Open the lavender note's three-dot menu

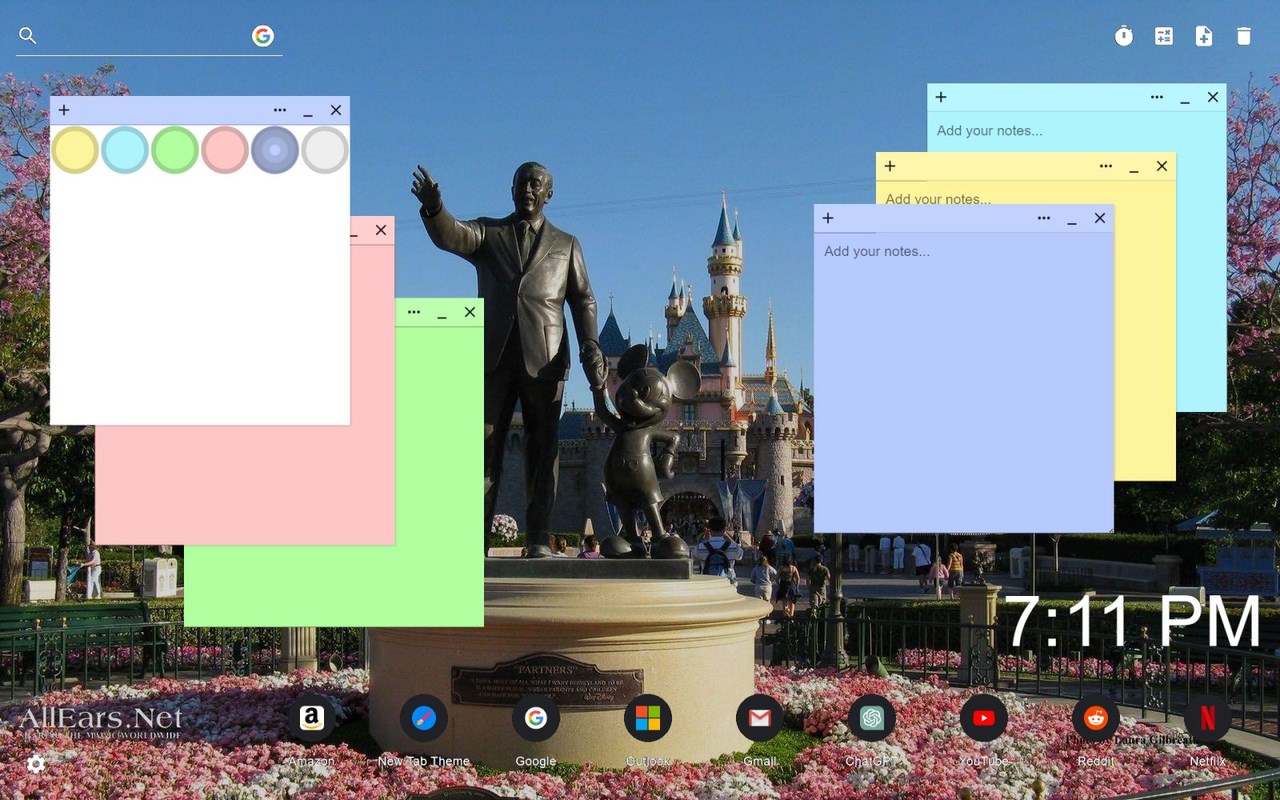click(1044, 218)
